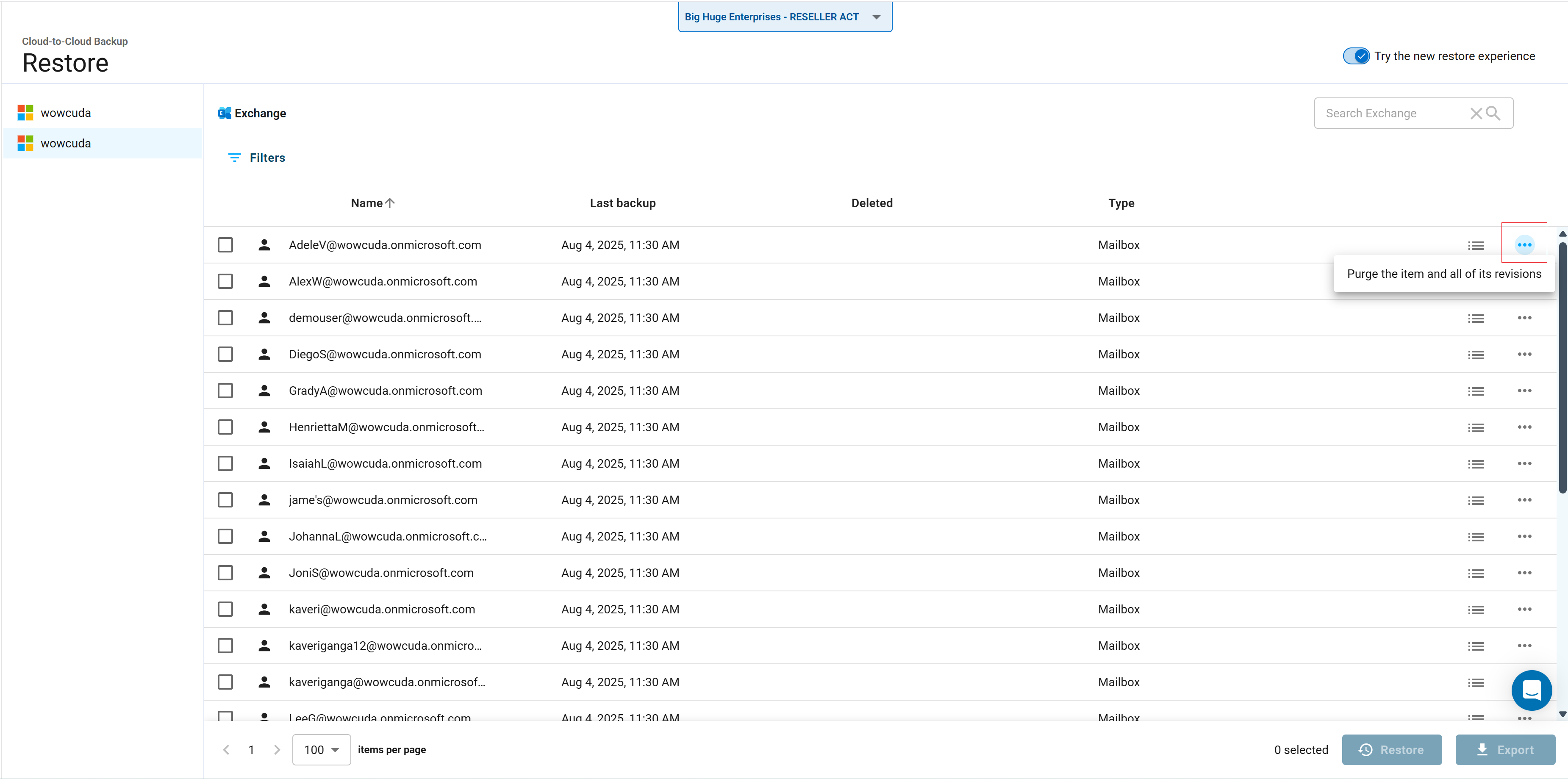
Task: Check the box for AlexW@wowcuda.onmicrosoft.com
Action: [x=225, y=281]
